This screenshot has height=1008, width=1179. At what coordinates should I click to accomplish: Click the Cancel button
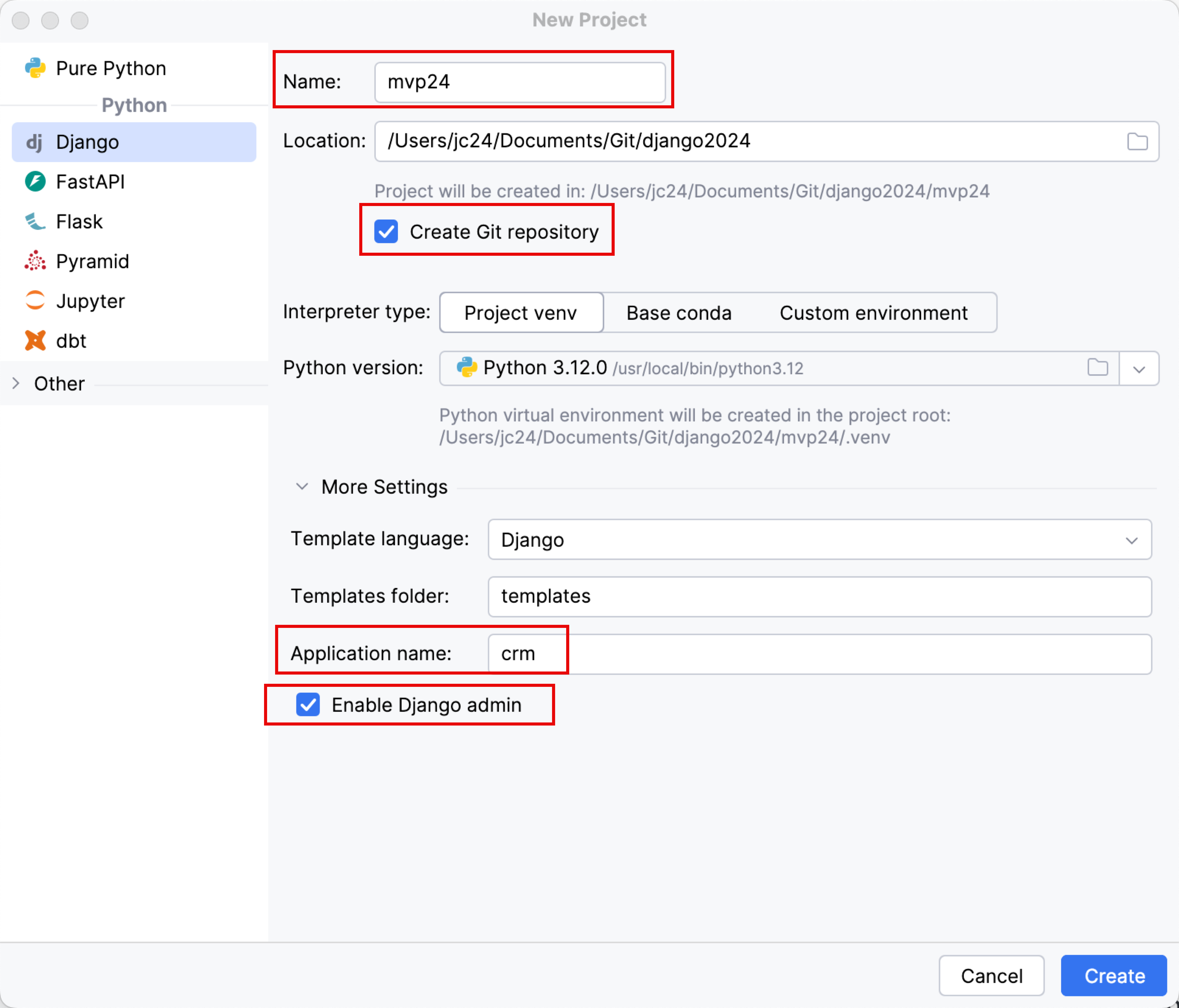[991, 975]
